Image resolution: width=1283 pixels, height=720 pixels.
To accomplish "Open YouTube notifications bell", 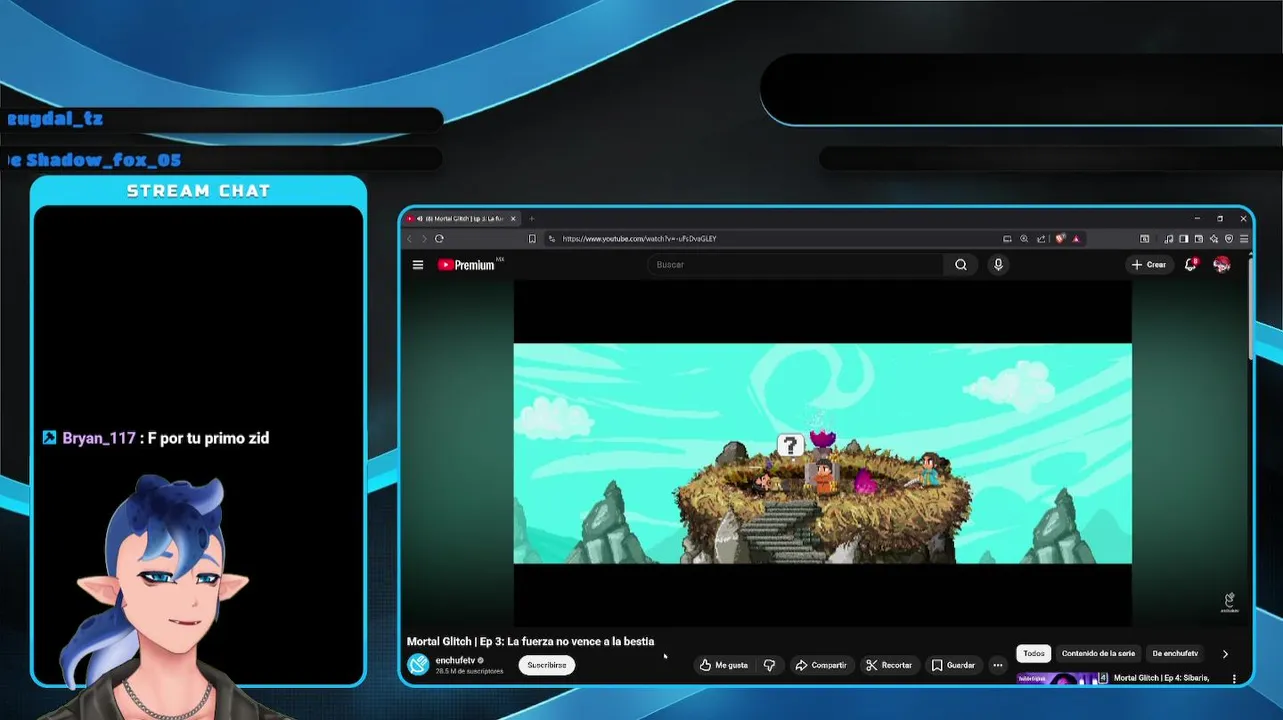I will tap(1191, 265).
